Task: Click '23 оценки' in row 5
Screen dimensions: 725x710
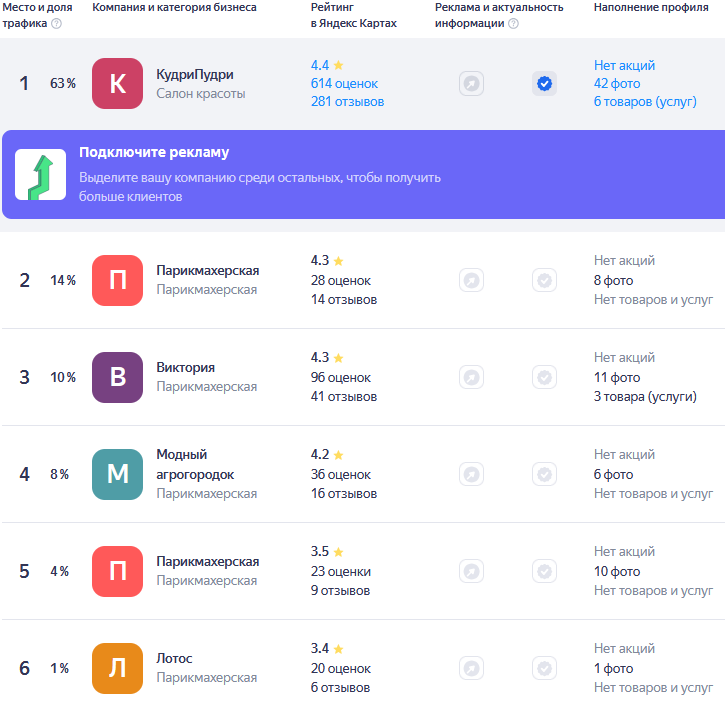Action: pos(341,572)
